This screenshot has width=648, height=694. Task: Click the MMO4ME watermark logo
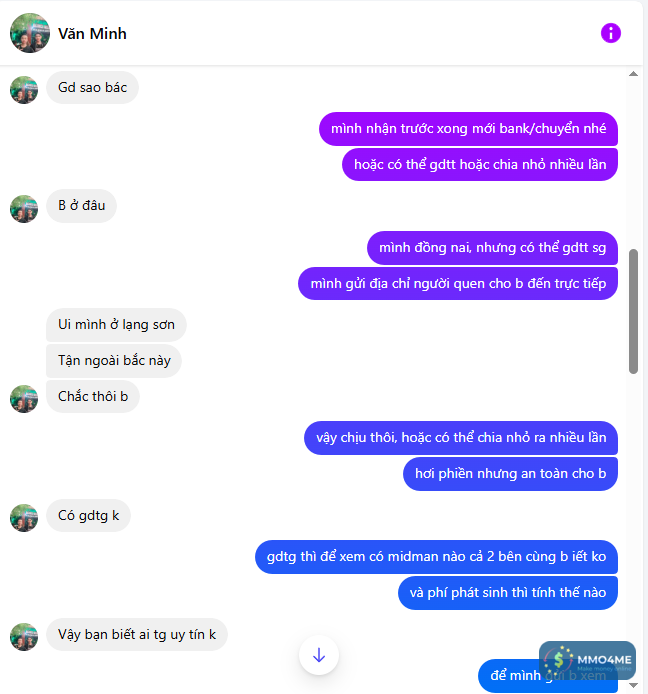point(587,661)
